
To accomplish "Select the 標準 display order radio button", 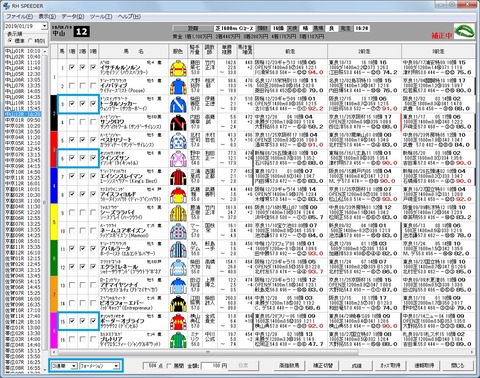I will click(10, 41).
